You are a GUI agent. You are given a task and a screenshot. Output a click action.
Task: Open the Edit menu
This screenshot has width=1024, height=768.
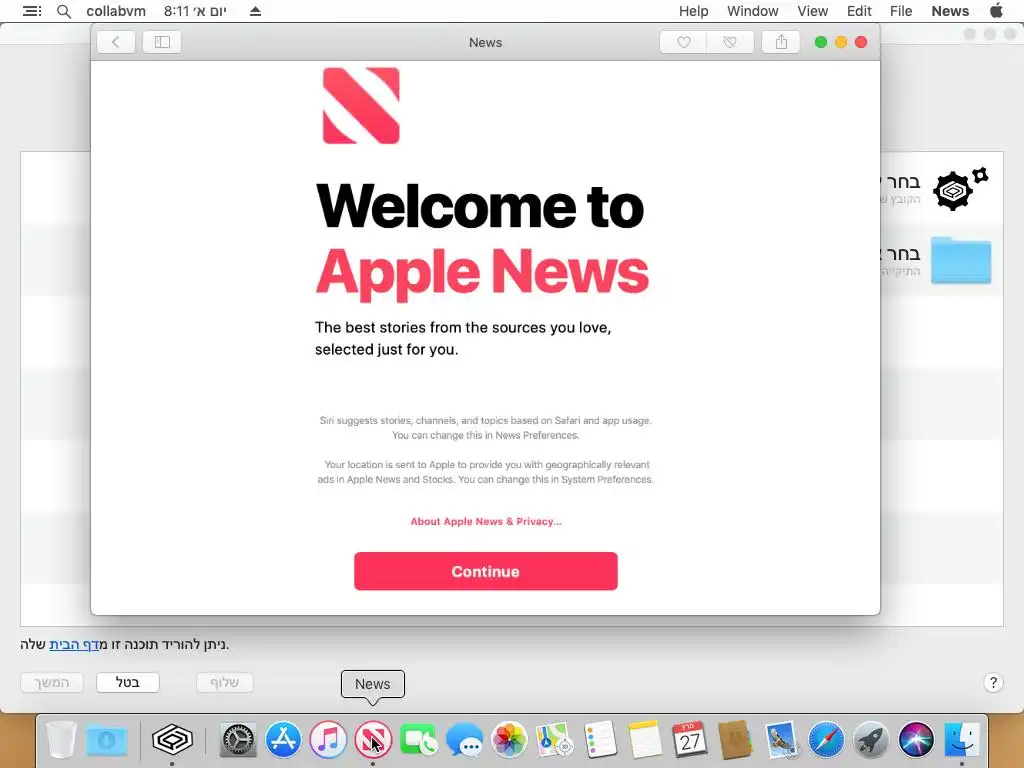859,11
